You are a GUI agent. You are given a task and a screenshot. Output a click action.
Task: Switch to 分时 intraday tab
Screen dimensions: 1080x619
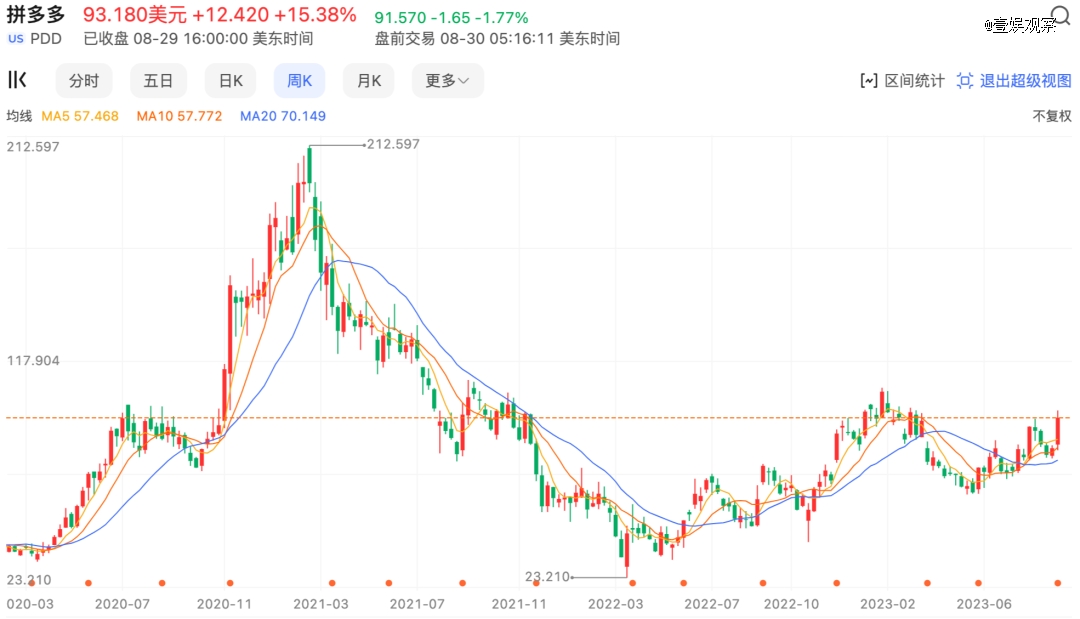(84, 81)
